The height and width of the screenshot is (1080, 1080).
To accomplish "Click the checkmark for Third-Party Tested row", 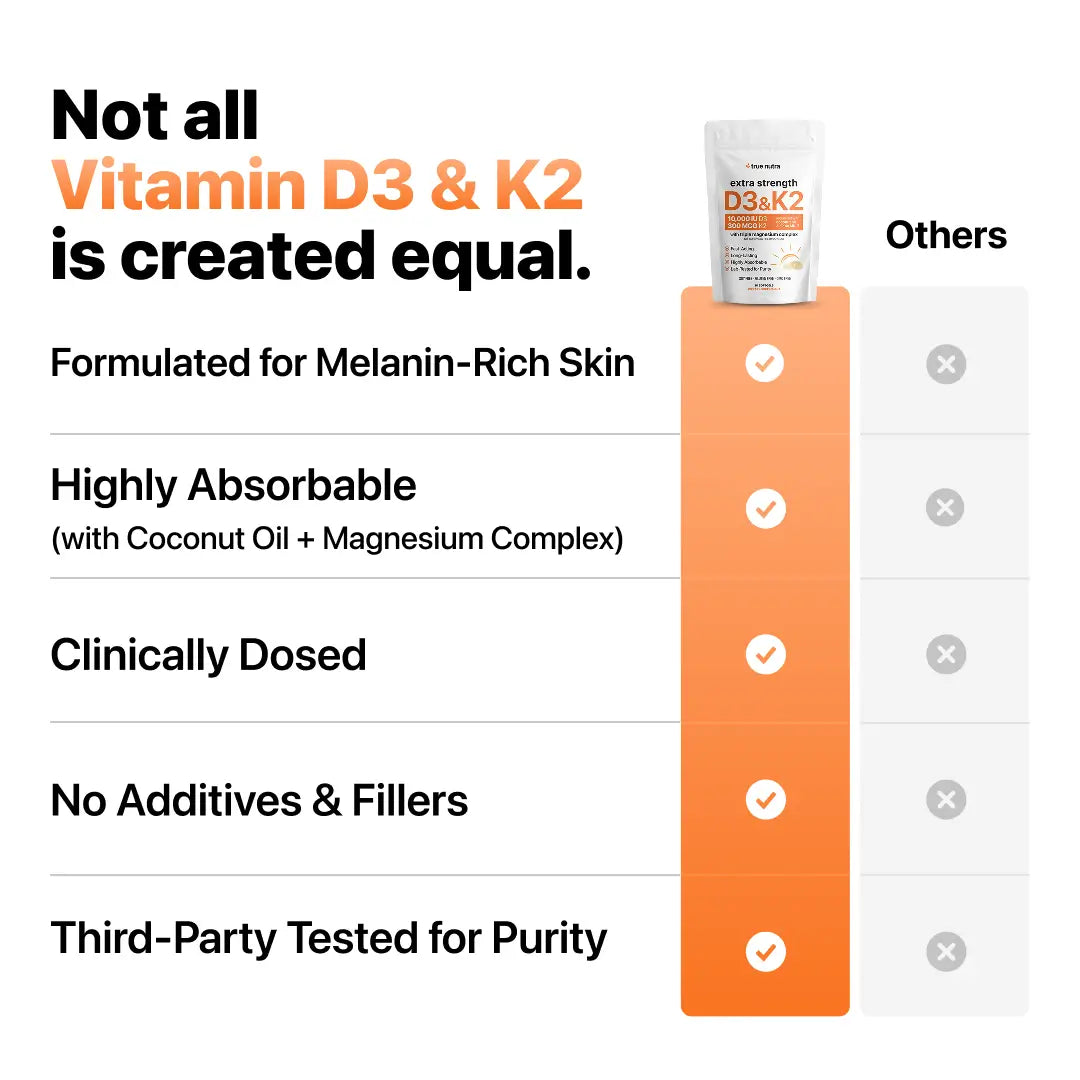I will point(765,951).
